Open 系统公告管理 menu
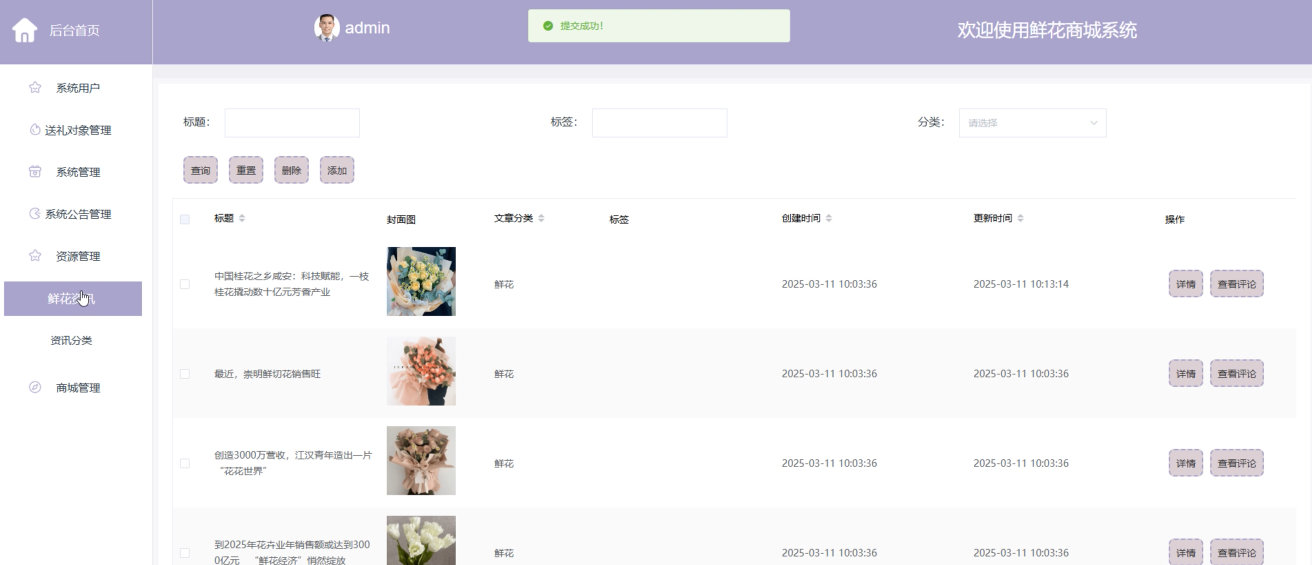 [76, 214]
